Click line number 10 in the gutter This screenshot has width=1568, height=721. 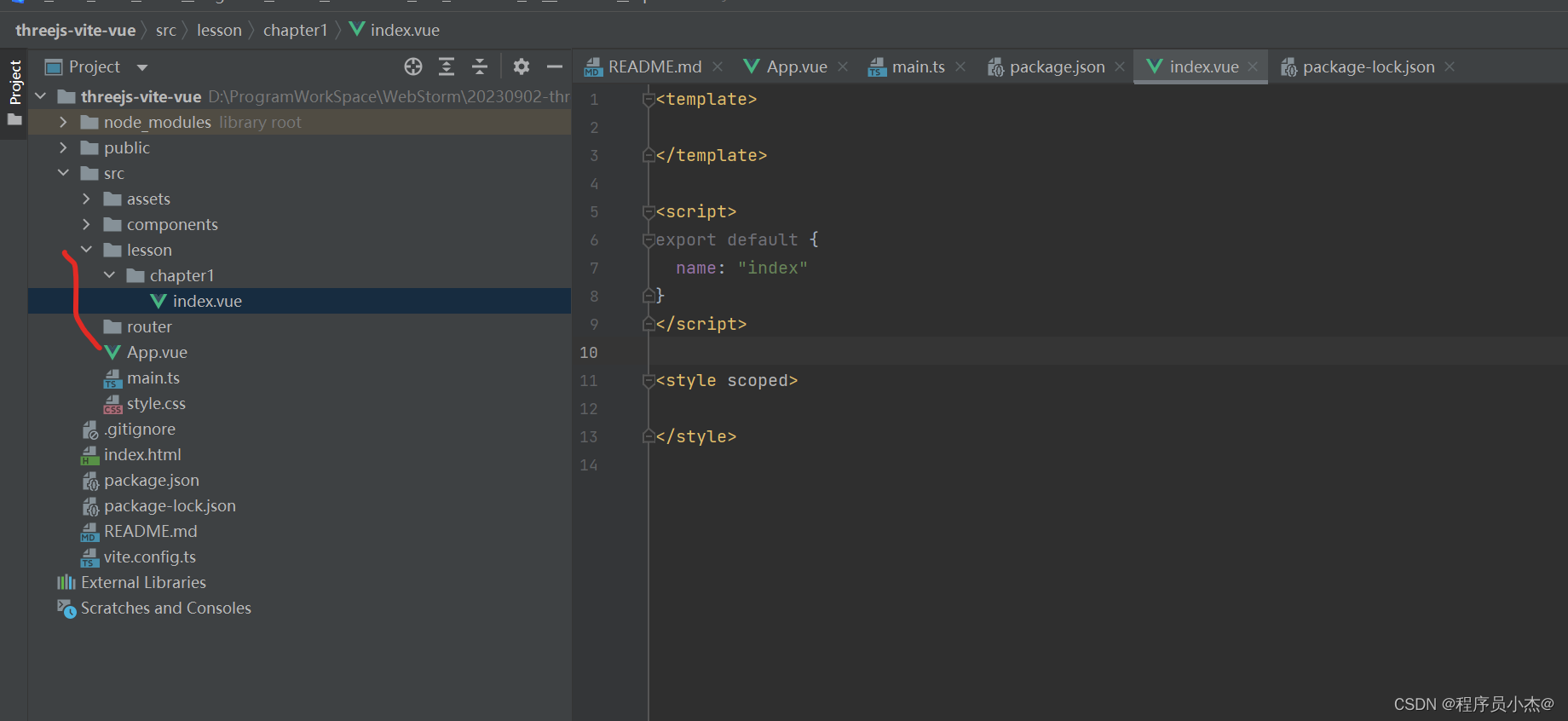click(589, 352)
